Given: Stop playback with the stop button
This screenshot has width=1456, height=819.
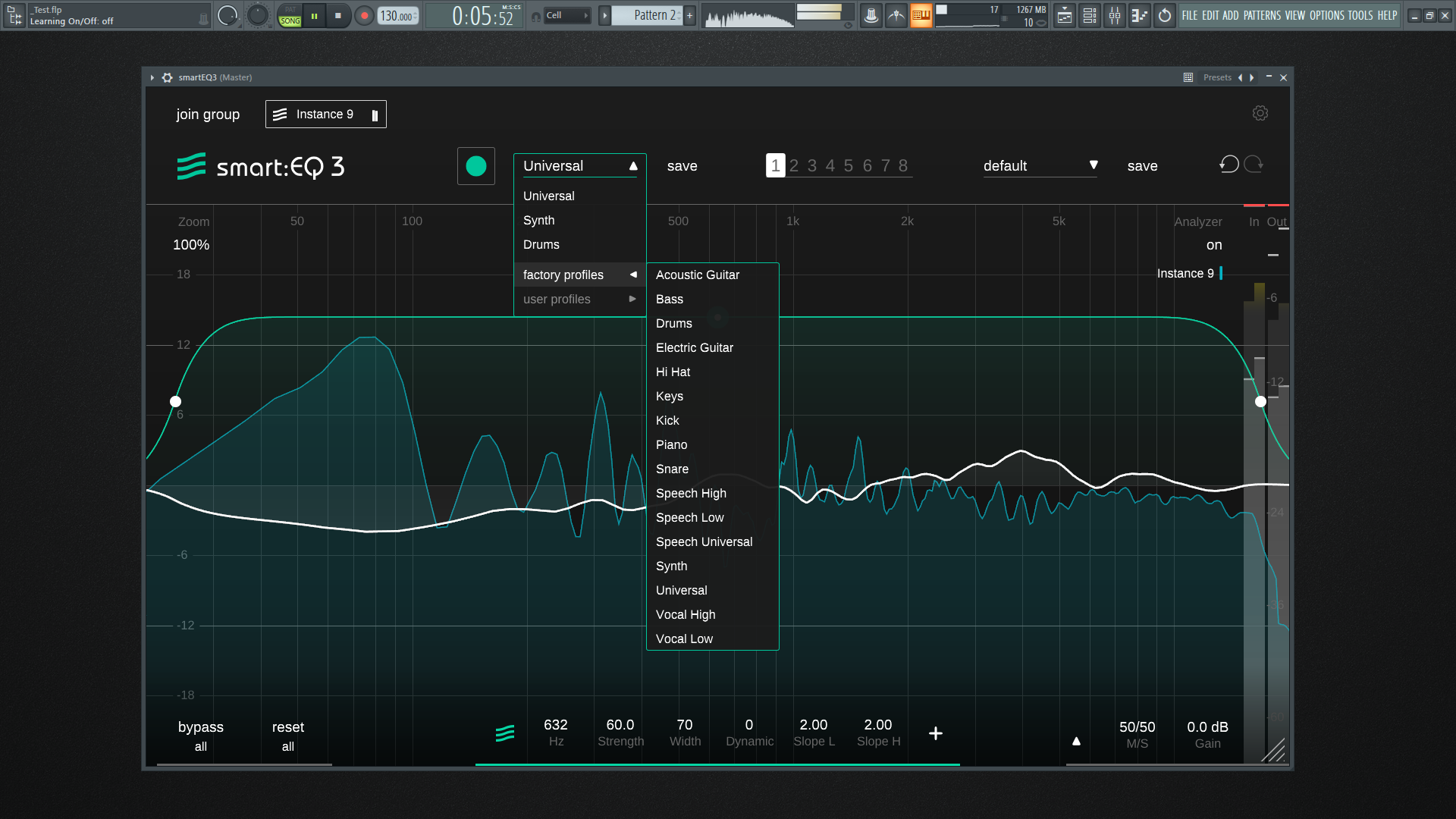Looking at the screenshot, I should point(338,15).
